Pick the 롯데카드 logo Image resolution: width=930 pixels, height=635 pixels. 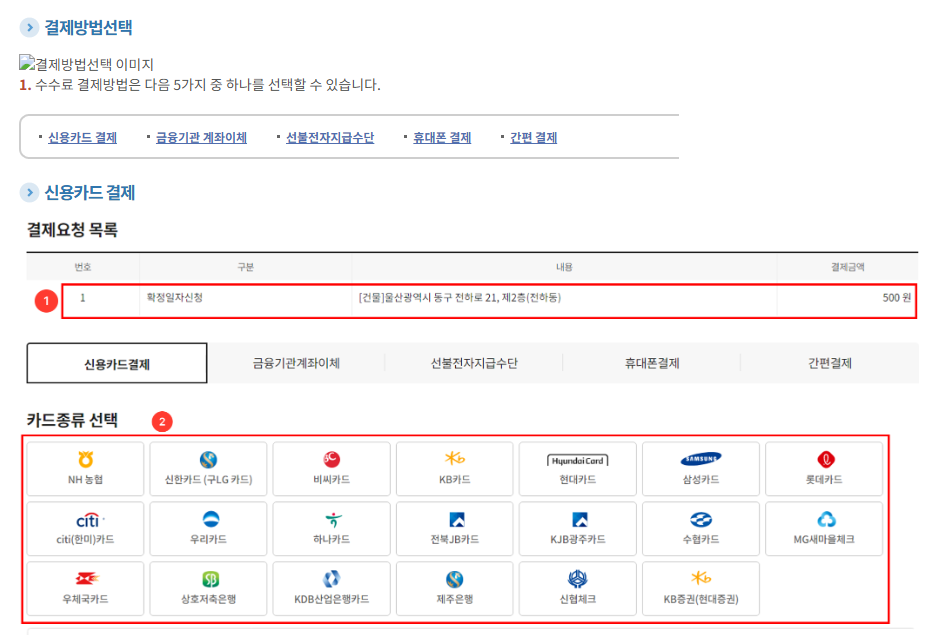(x=826, y=460)
